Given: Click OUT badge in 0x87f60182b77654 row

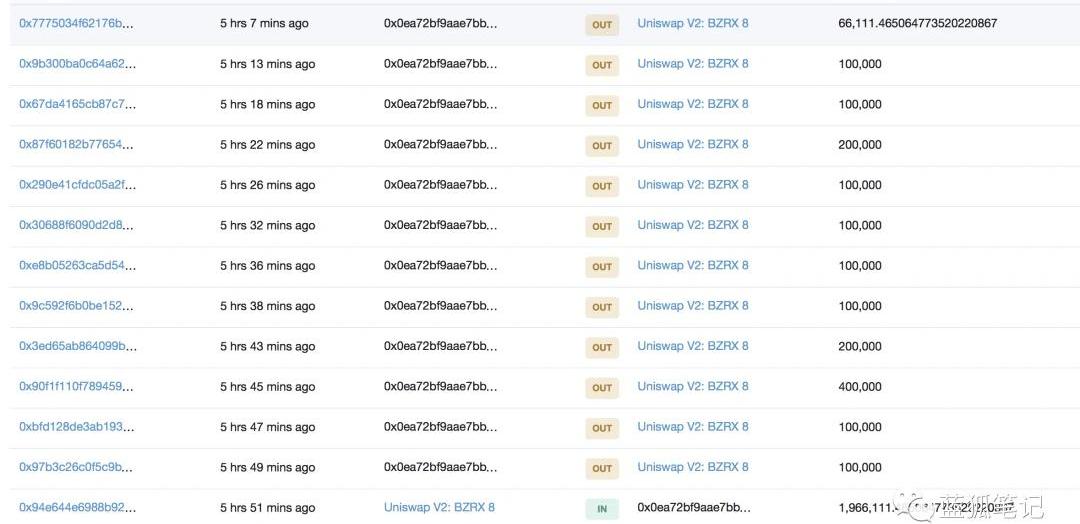Looking at the screenshot, I should tap(602, 146).
